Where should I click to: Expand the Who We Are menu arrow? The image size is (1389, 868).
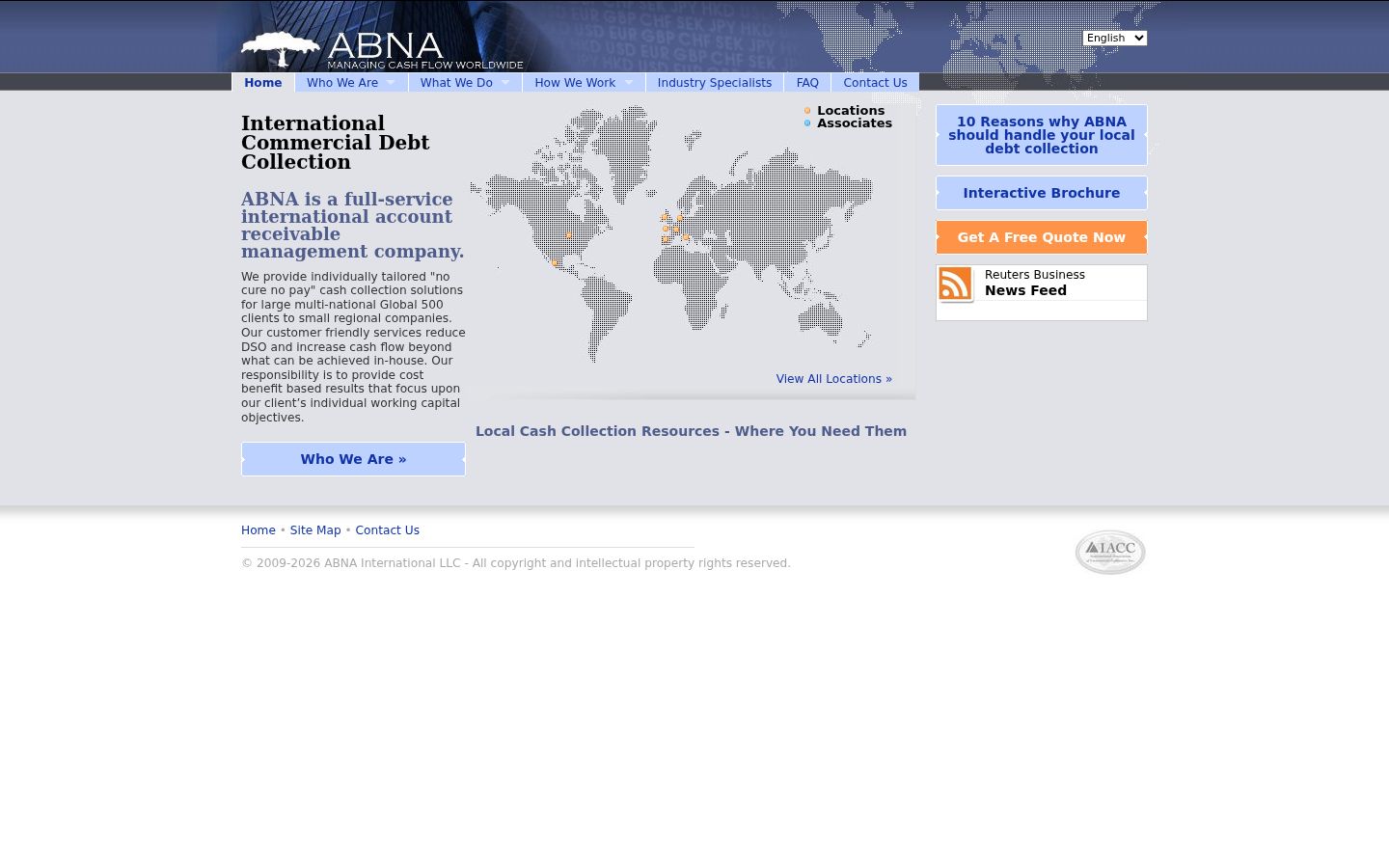point(391,83)
